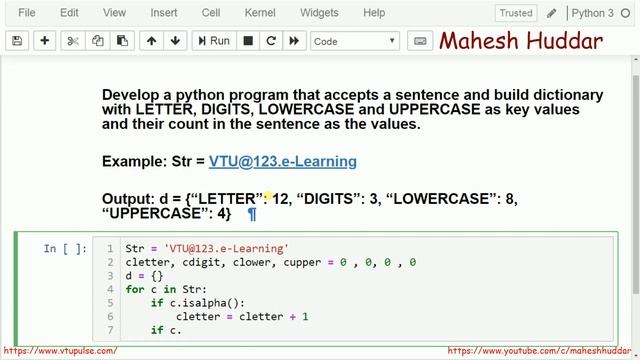Run the current cell
The width and height of the screenshot is (640, 360).
click(214, 41)
